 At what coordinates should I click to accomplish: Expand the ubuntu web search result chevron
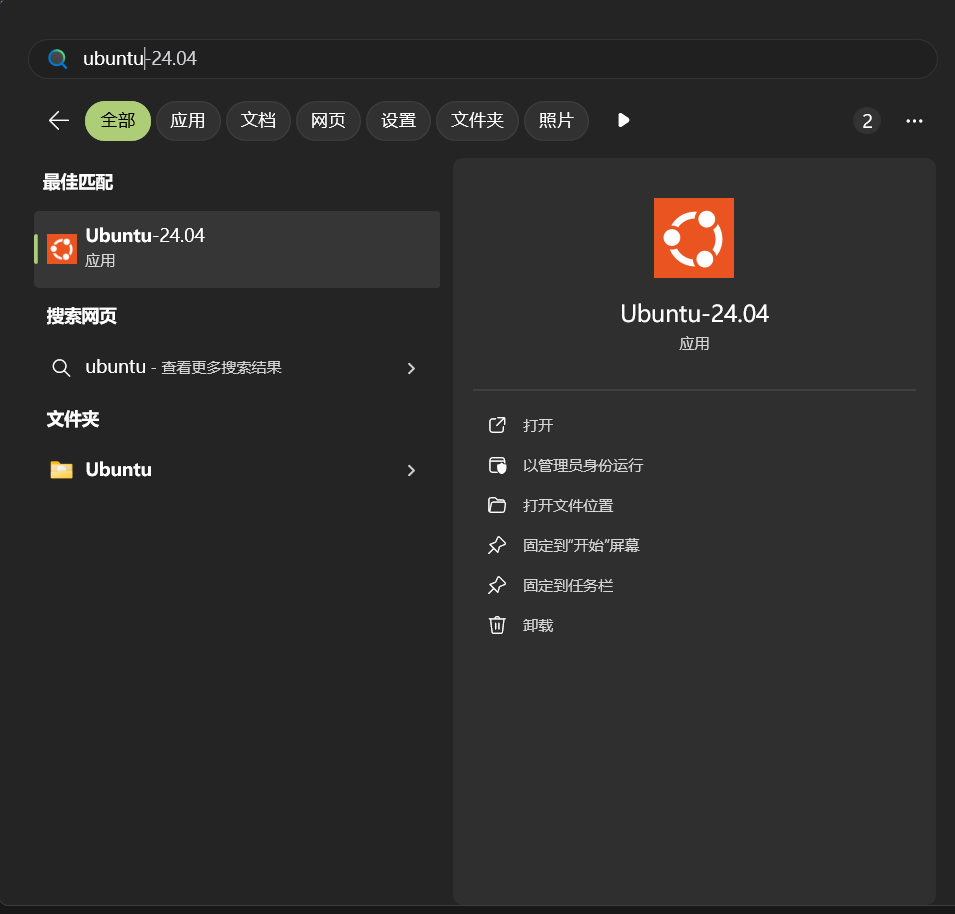point(411,368)
